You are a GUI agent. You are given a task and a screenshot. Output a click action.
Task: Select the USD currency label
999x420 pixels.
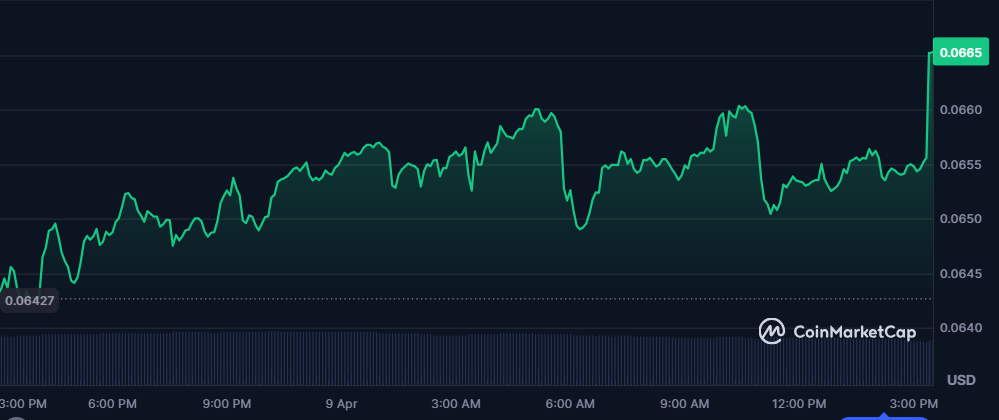pos(960,381)
